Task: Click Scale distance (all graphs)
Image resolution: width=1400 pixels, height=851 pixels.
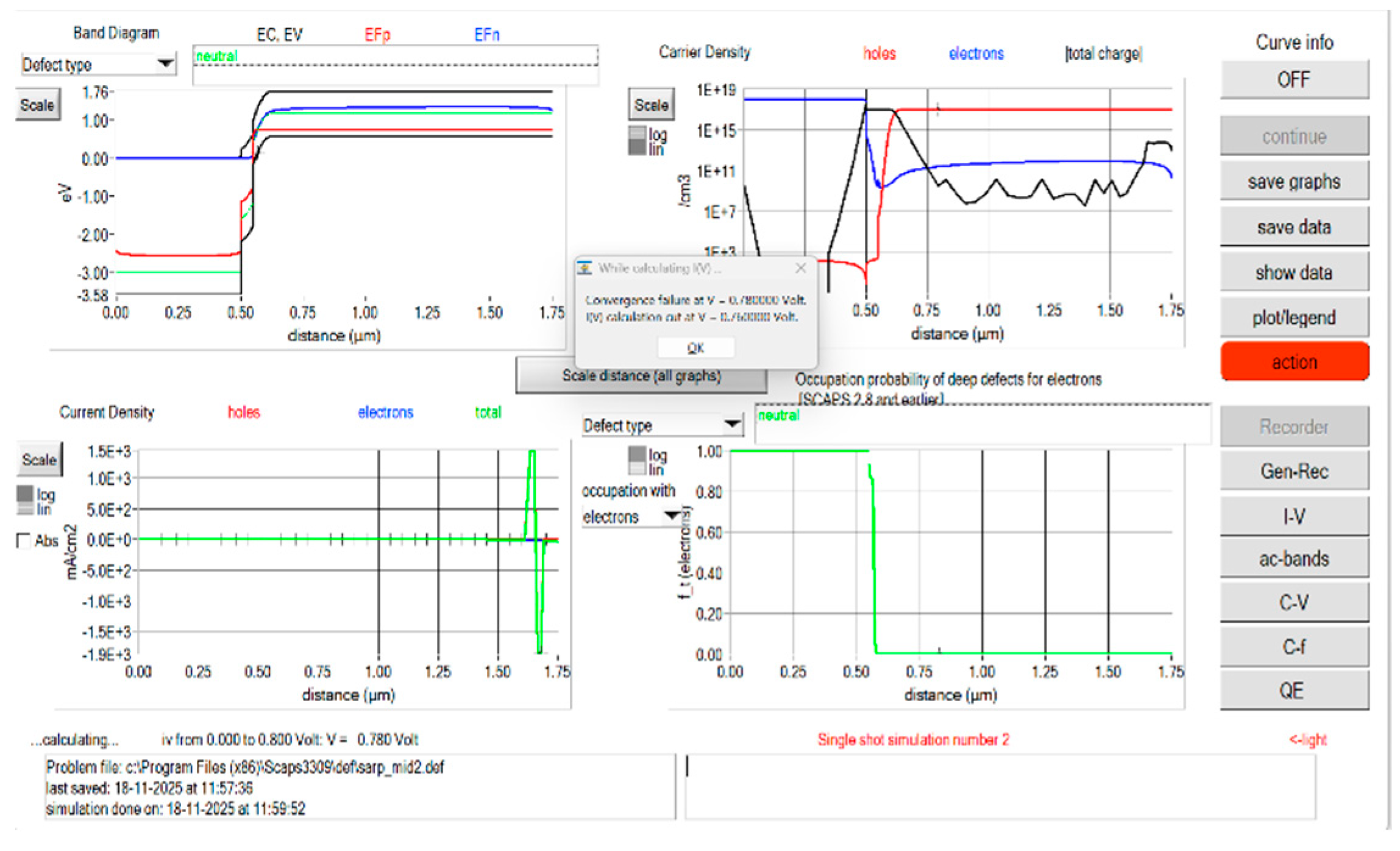Action: pyautogui.click(x=640, y=376)
